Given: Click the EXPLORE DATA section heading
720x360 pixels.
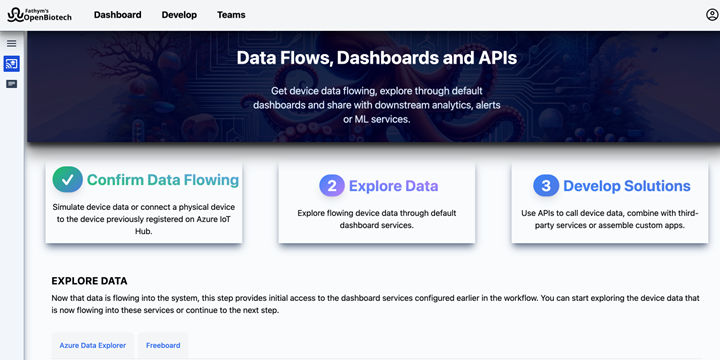Looking at the screenshot, I should coord(89,281).
